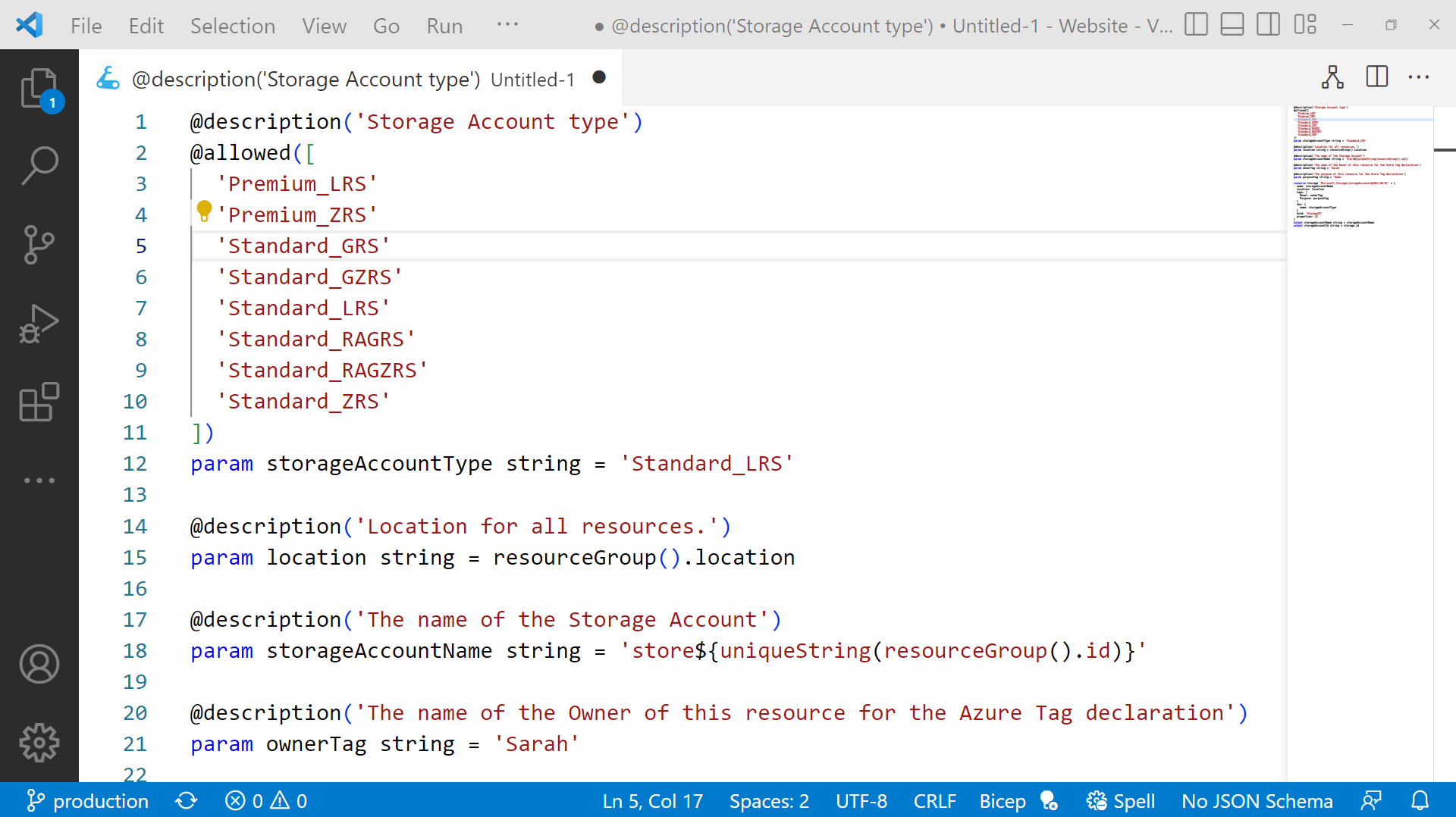Click the Spell status bar button

coord(1121,800)
